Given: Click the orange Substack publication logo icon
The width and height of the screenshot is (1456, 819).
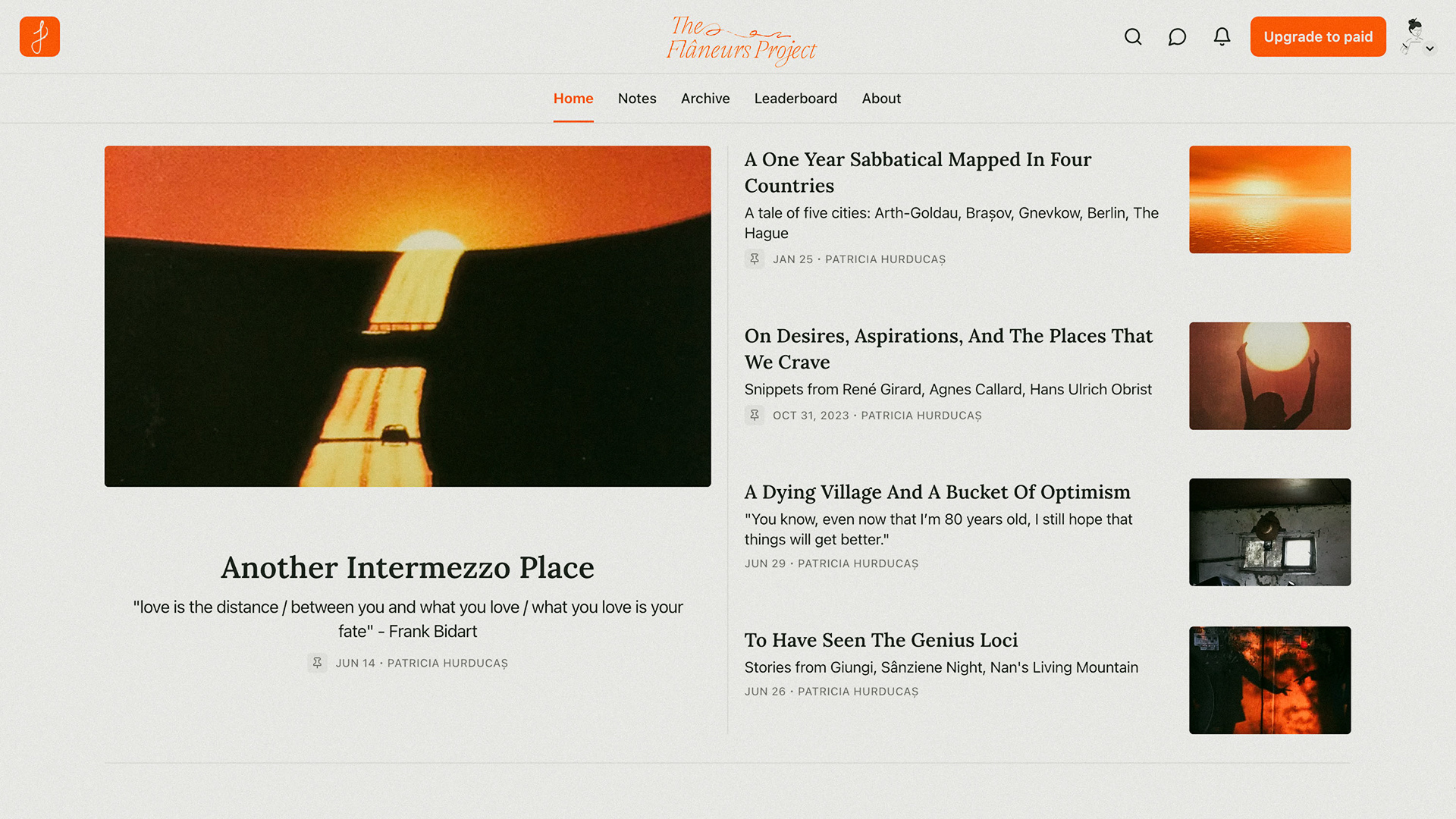Looking at the screenshot, I should (x=39, y=36).
